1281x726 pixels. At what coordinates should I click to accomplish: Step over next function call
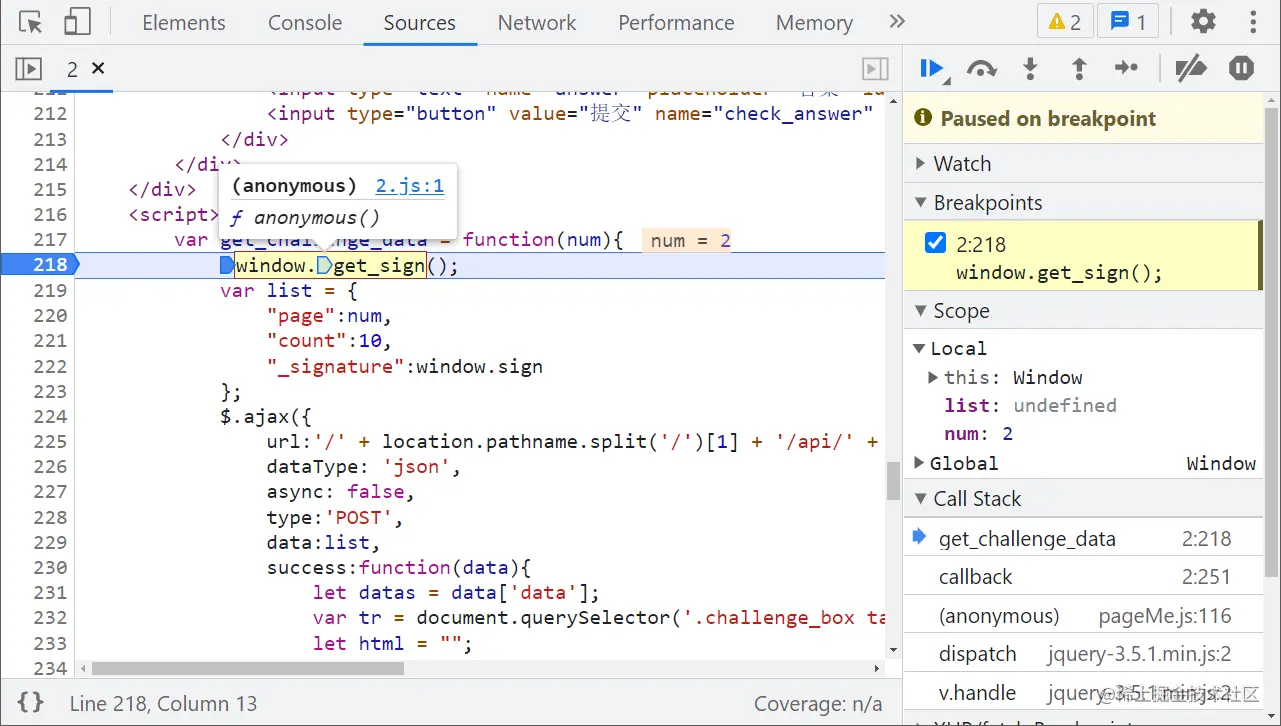pos(982,69)
